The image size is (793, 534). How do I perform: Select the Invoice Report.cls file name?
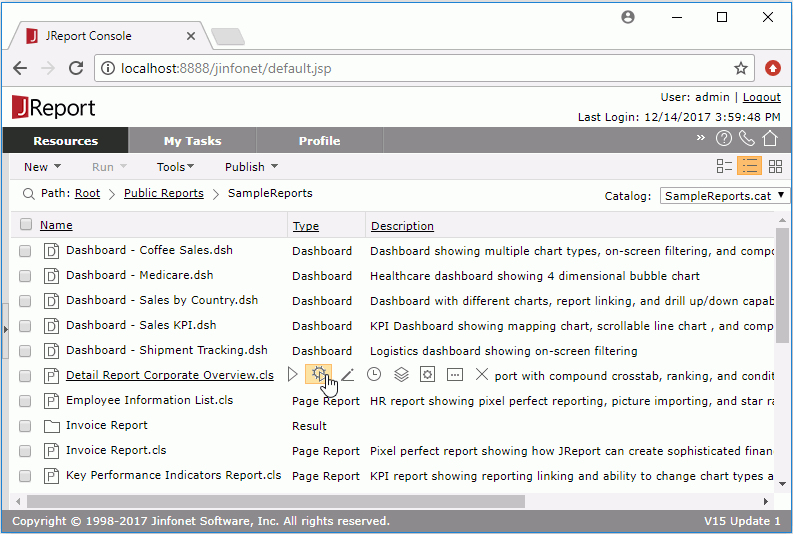pos(116,451)
